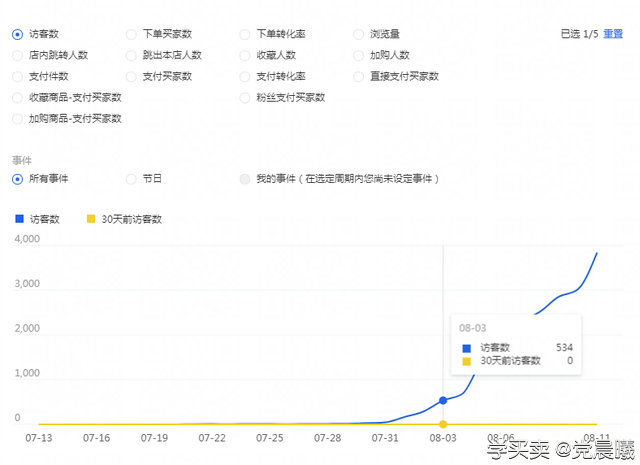Click the 08-03 date axis label

tap(443, 438)
